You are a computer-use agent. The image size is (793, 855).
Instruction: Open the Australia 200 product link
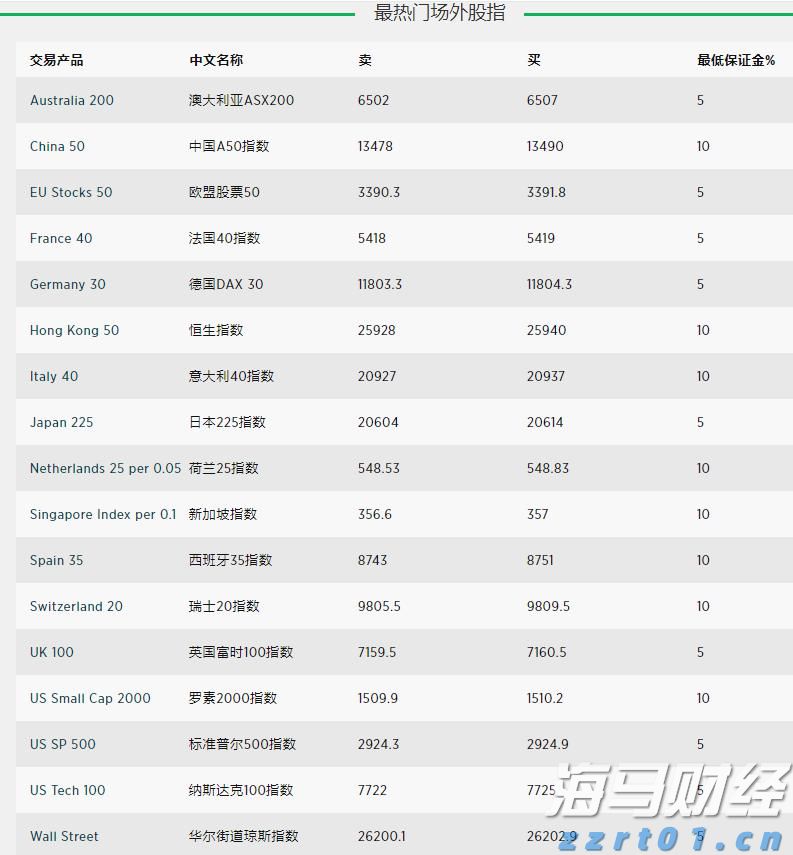pos(72,100)
